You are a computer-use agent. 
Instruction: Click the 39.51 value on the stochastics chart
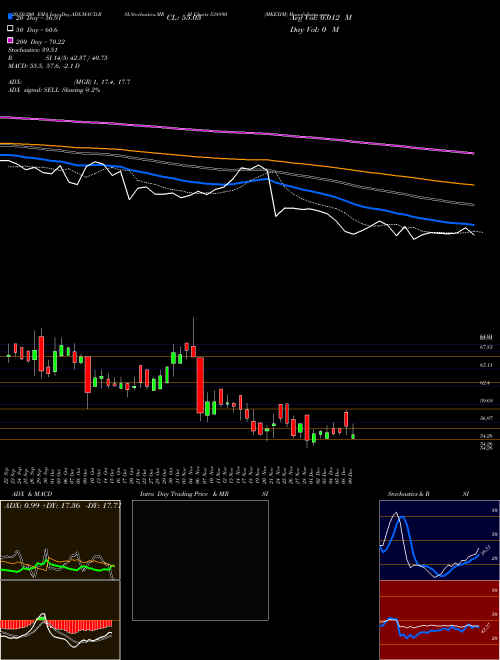pos(485,551)
